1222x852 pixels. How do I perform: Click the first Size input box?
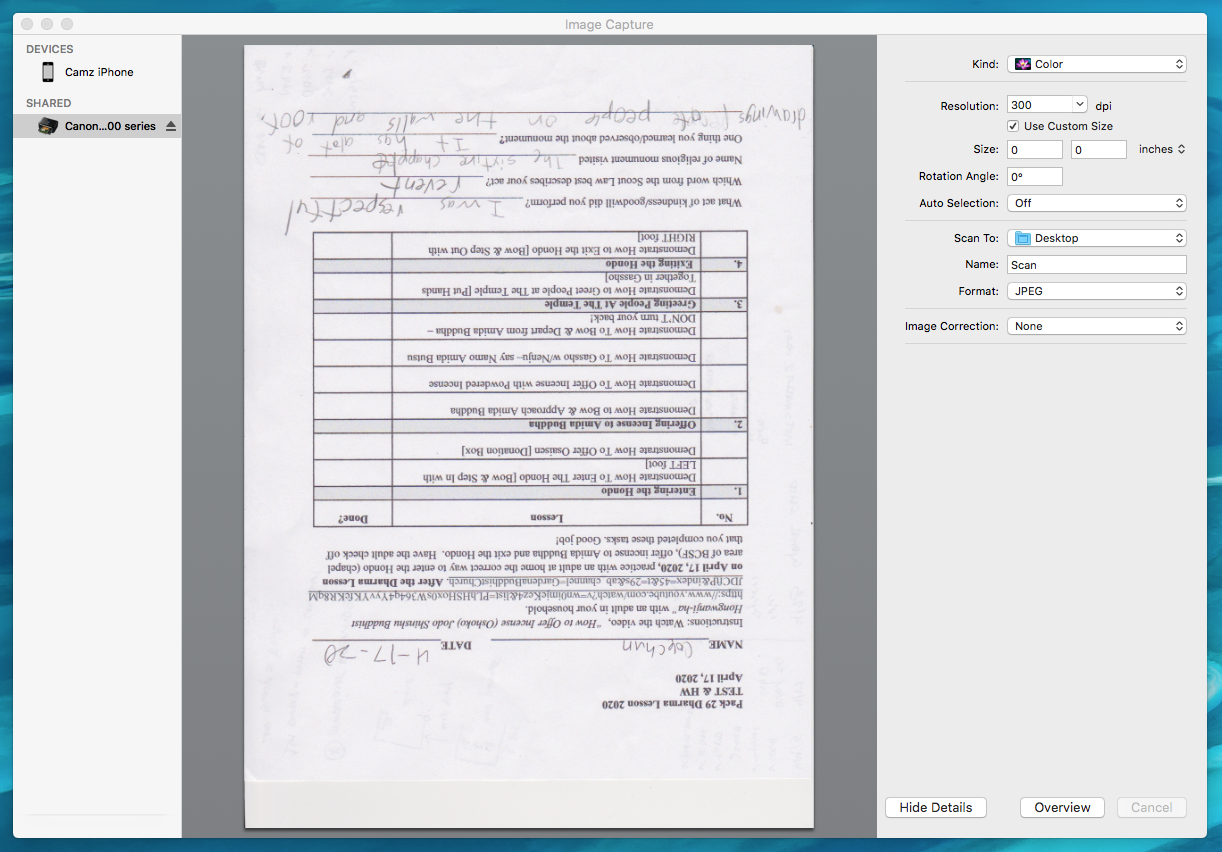pyautogui.click(x=1034, y=148)
